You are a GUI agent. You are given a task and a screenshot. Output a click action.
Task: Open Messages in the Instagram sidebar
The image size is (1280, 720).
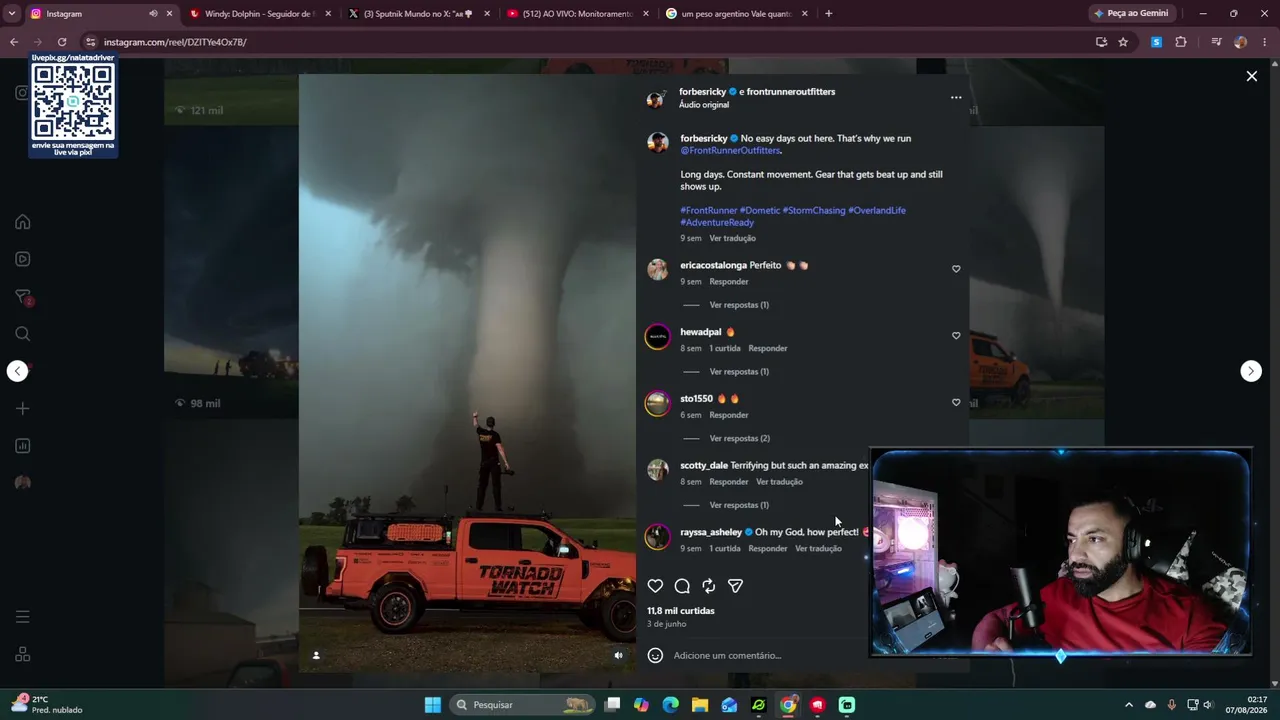[23, 297]
